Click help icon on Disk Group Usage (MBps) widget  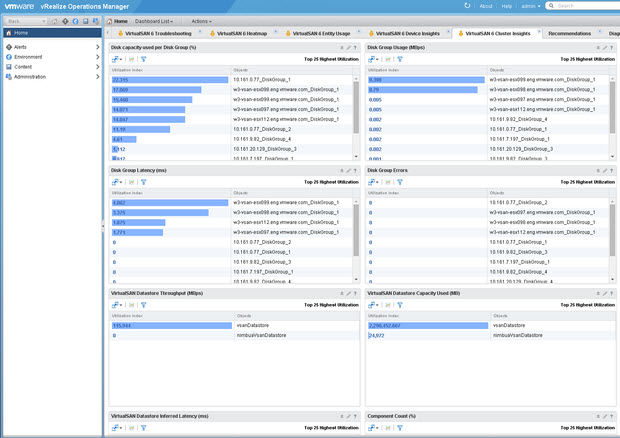tap(611, 48)
